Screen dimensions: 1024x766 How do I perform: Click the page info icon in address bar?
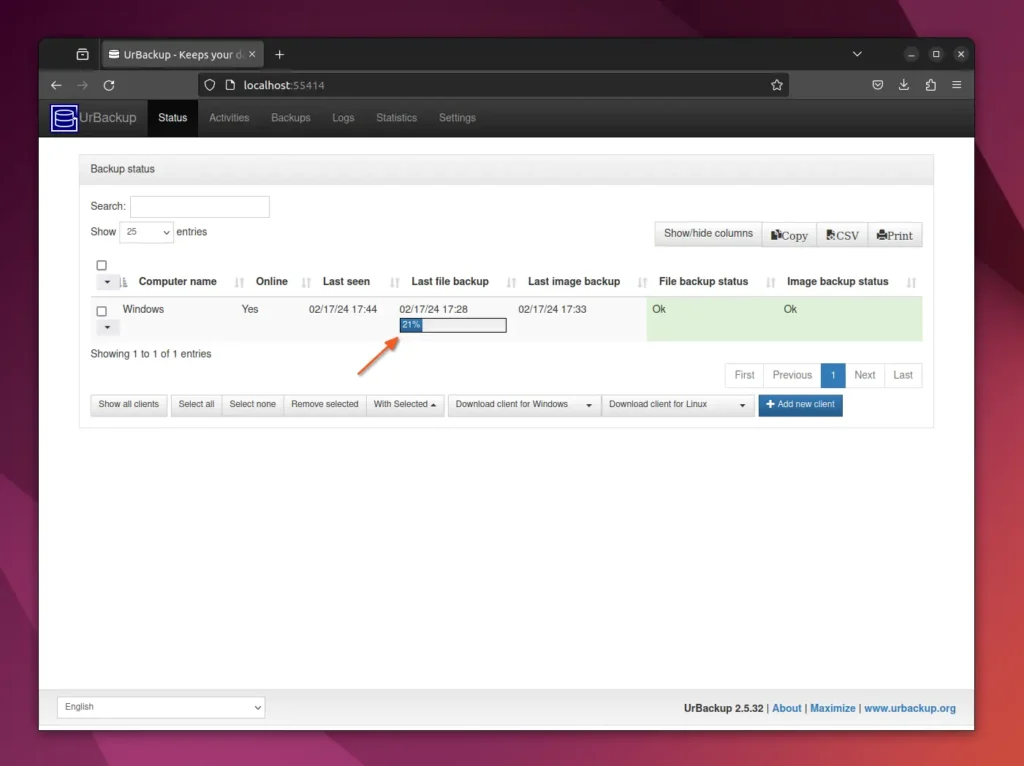point(230,85)
